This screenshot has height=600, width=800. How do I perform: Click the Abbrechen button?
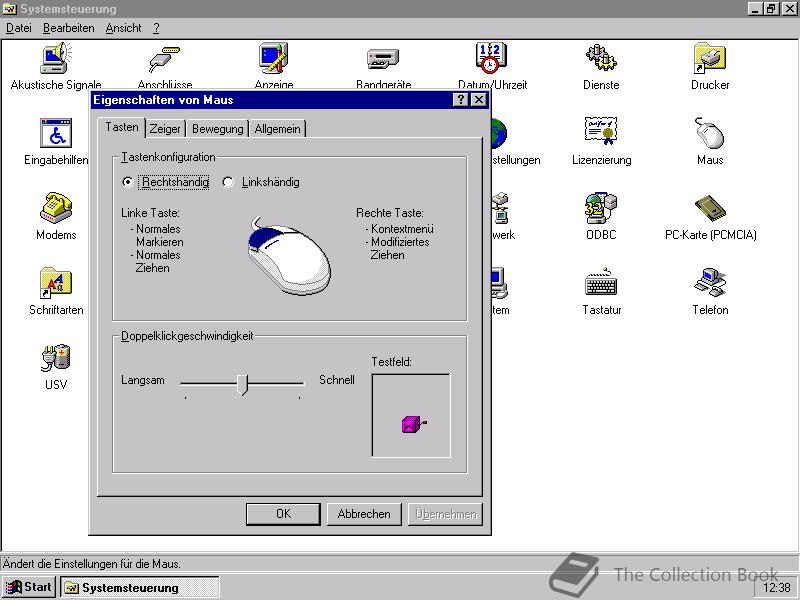pos(364,514)
